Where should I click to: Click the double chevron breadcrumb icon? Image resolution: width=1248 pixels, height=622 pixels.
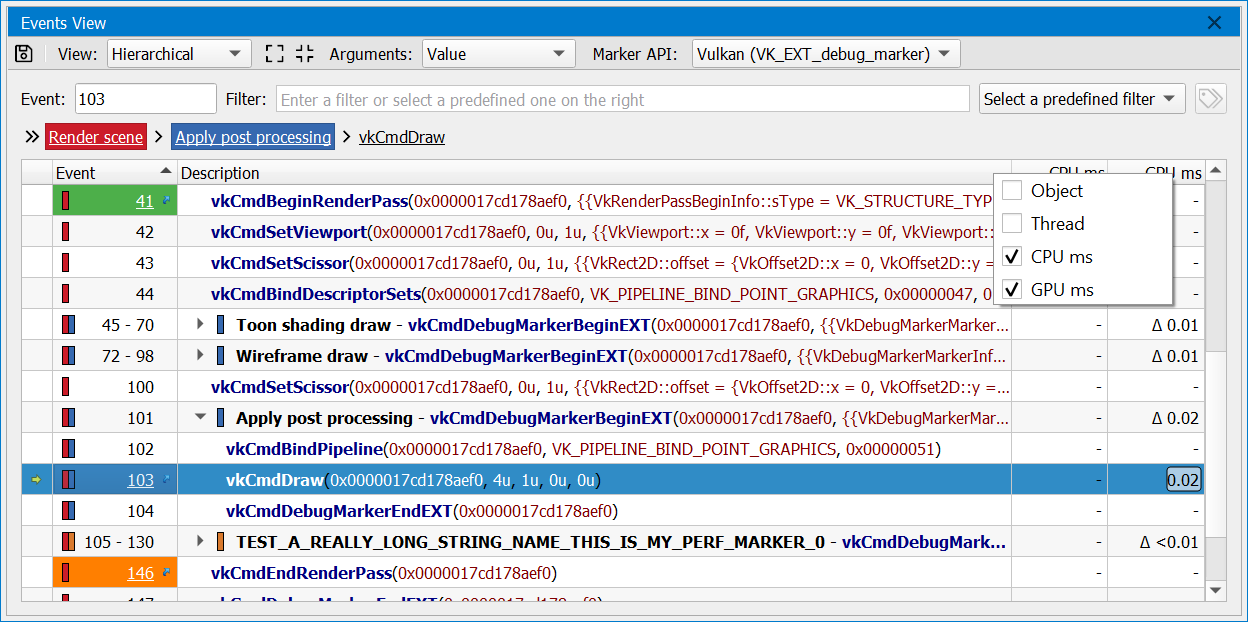coord(32,137)
